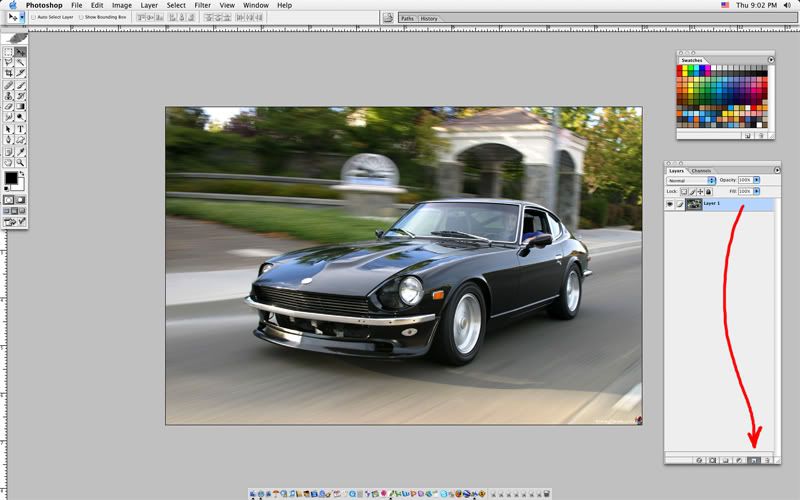Click the Add Layer Style button

coord(699,460)
